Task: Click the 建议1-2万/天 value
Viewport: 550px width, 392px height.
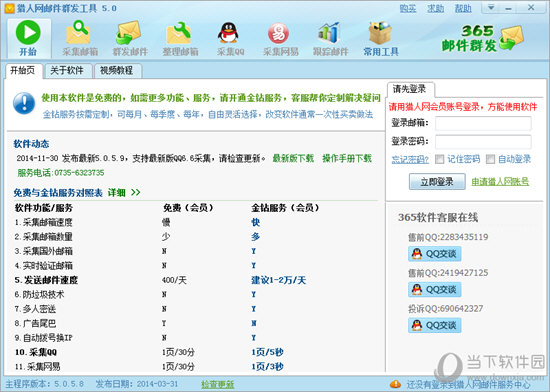Action: click(x=279, y=280)
